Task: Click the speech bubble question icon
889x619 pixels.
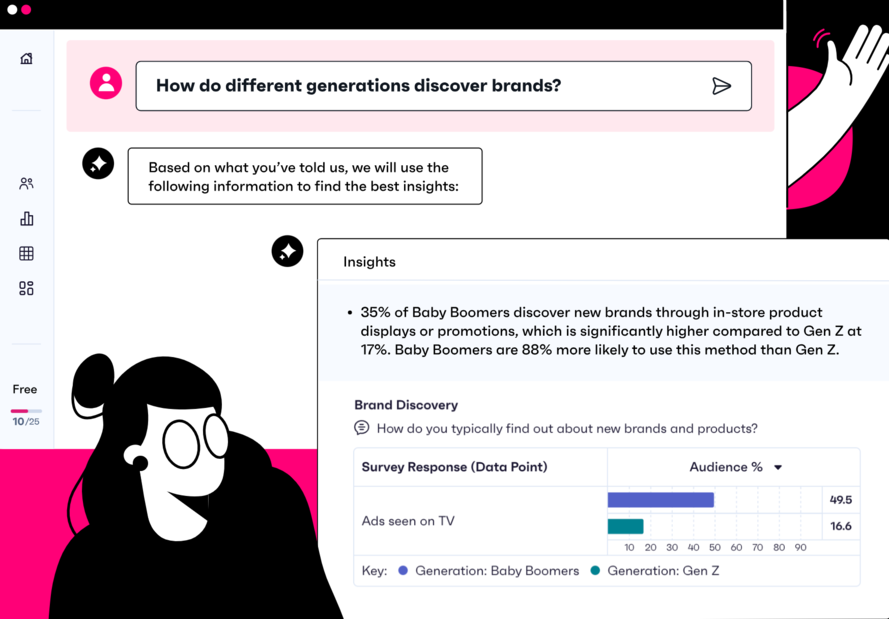Action: [x=362, y=427]
